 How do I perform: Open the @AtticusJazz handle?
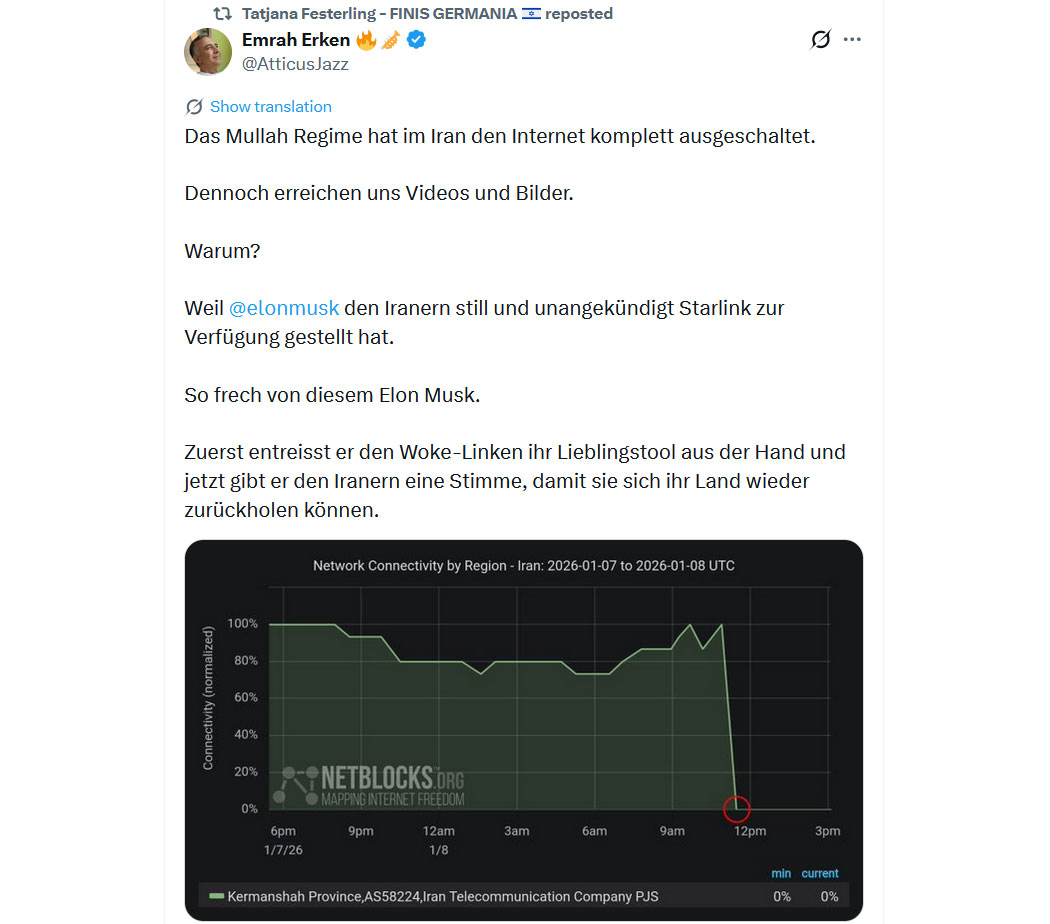pos(295,63)
